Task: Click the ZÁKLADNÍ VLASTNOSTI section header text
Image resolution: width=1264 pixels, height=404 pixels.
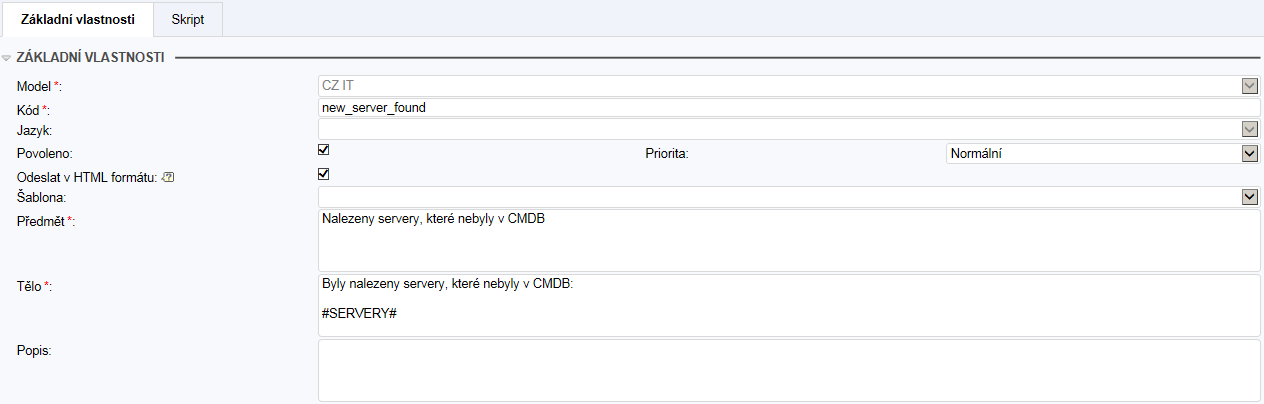Action: tap(90, 59)
